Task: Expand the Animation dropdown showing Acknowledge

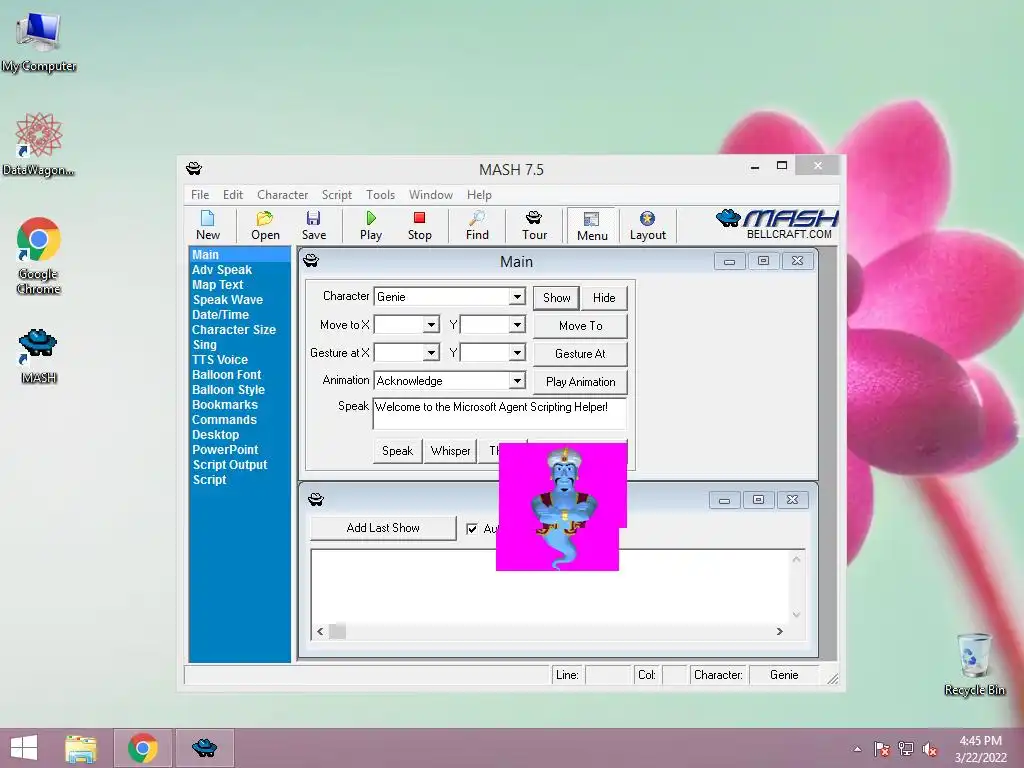Action: (517, 381)
